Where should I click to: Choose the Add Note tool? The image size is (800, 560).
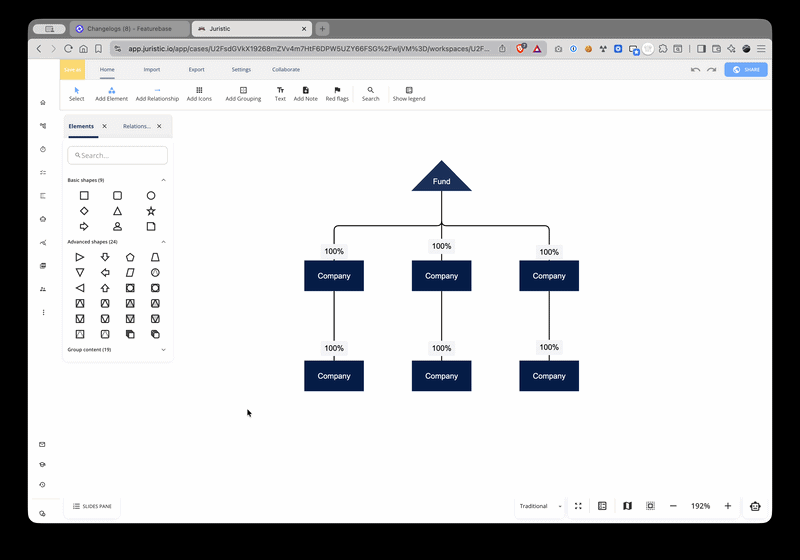tap(305, 93)
